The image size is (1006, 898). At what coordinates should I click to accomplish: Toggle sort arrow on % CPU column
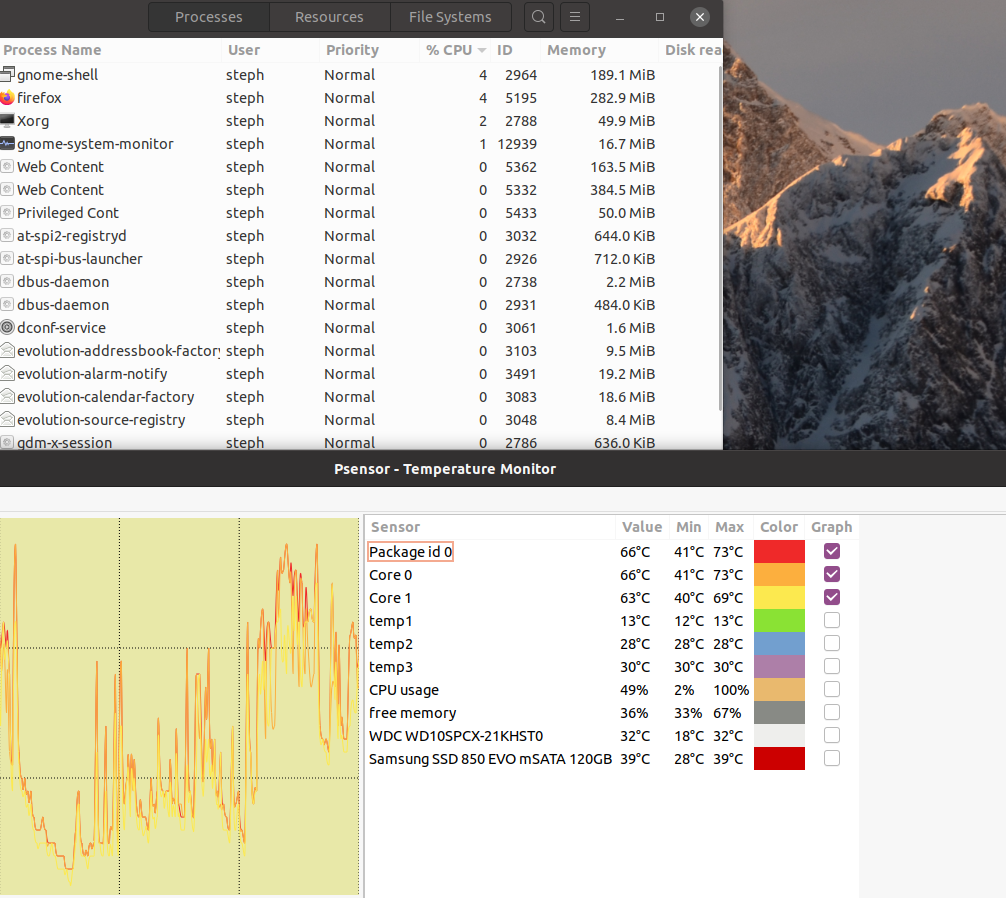click(x=482, y=50)
